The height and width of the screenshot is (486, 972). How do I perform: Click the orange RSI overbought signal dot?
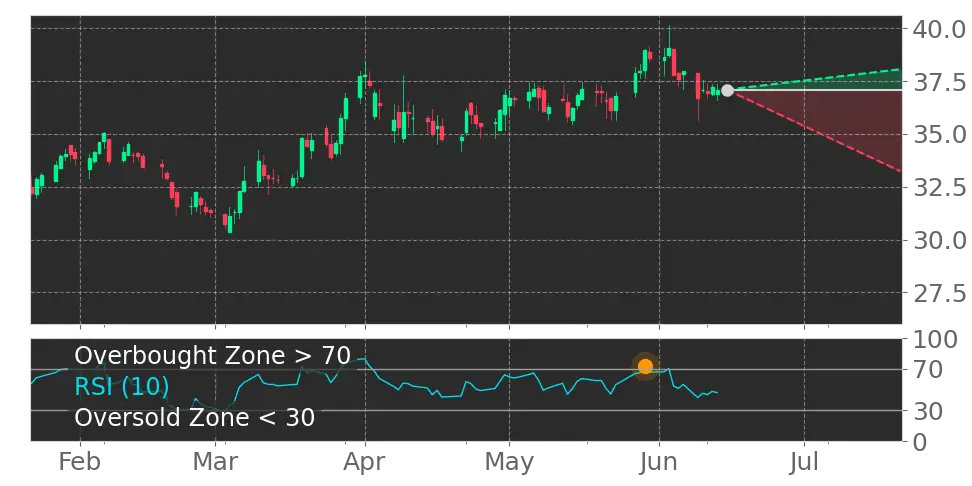(x=645, y=366)
